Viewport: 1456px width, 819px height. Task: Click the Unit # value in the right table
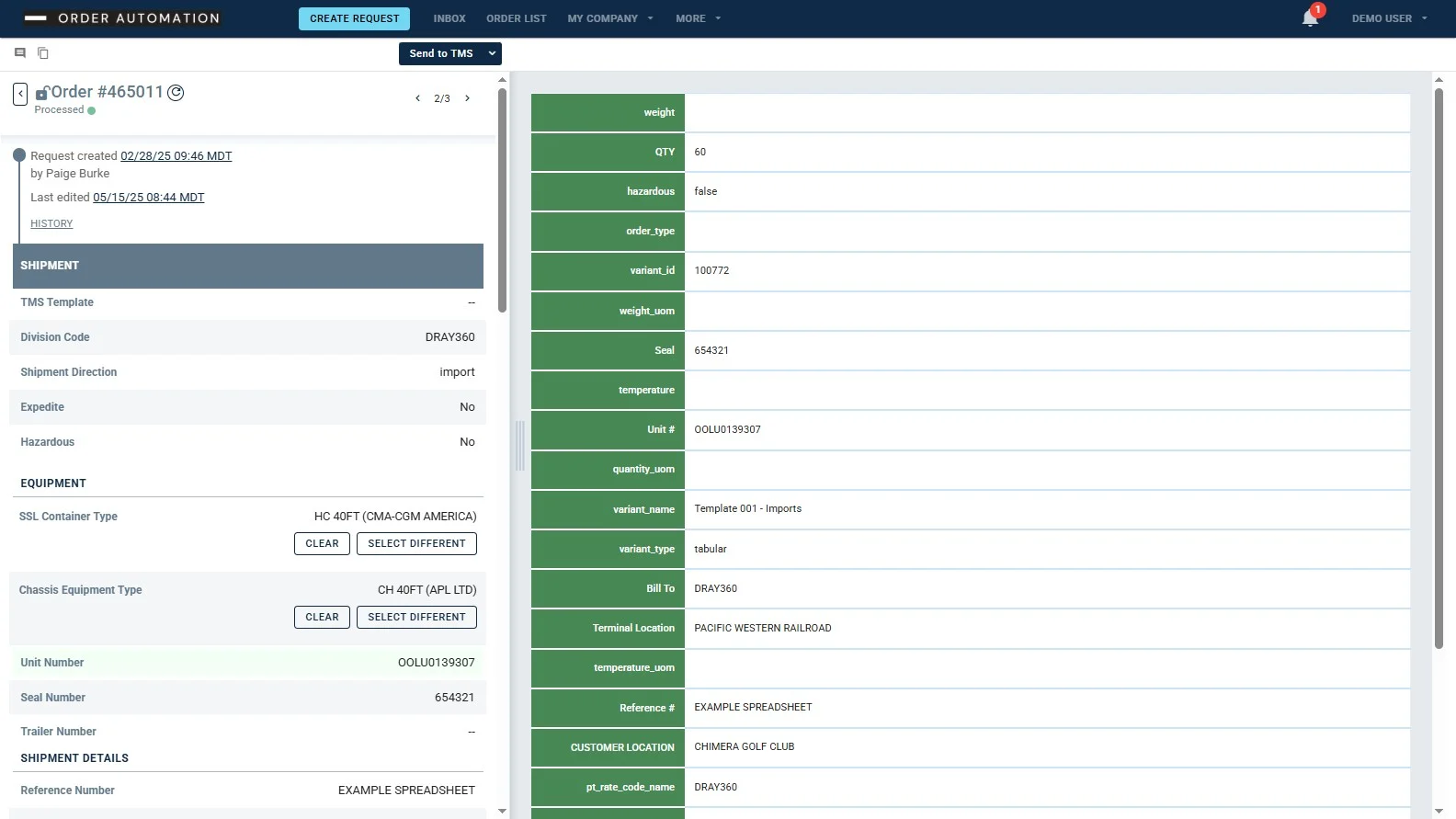728,429
